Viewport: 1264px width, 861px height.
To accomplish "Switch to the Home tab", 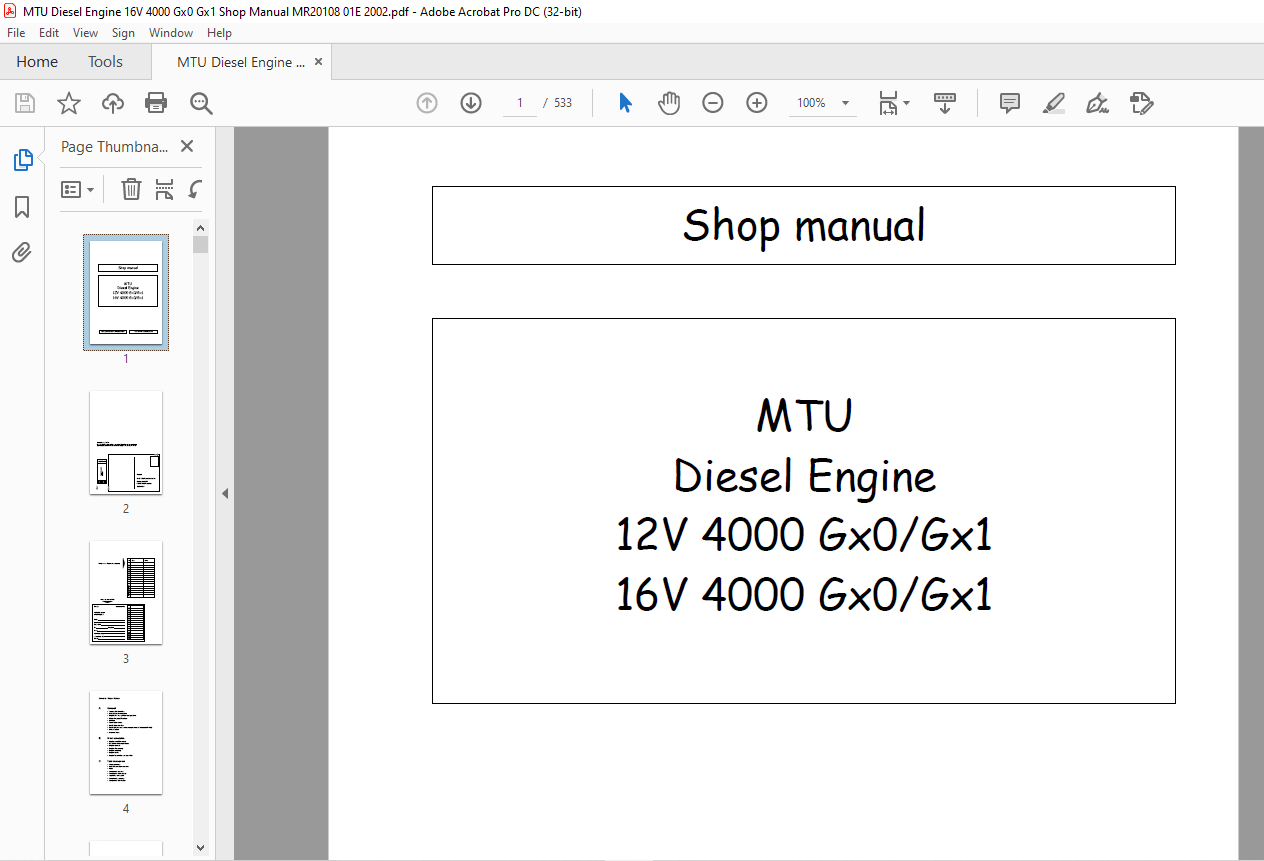I will pos(37,62).
